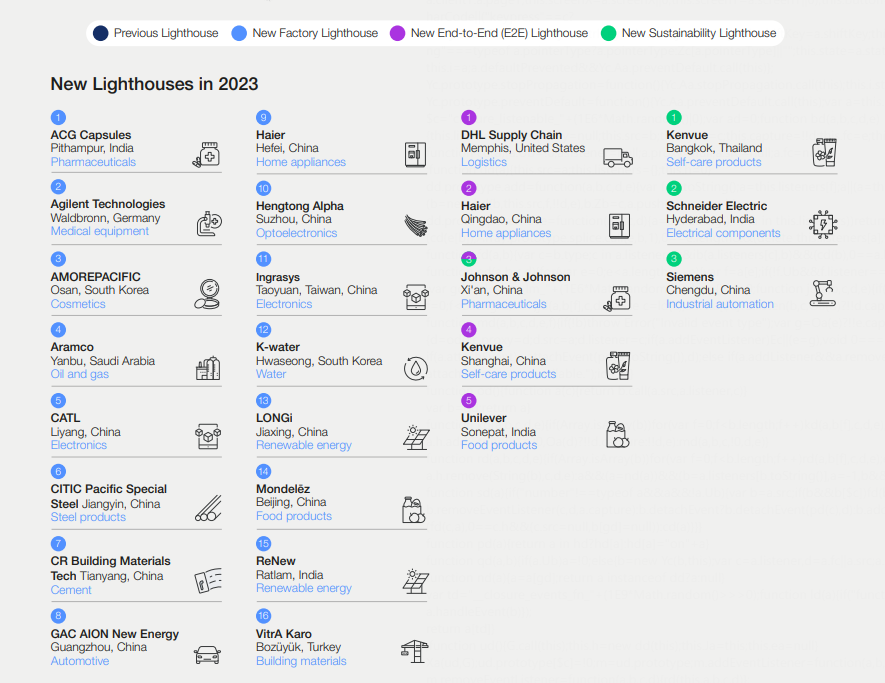Click the CR Building Materials cement icon
Image resolution: width=885 pixels, height=683 pixels.
pyautogui.click(x=208, y=580)
